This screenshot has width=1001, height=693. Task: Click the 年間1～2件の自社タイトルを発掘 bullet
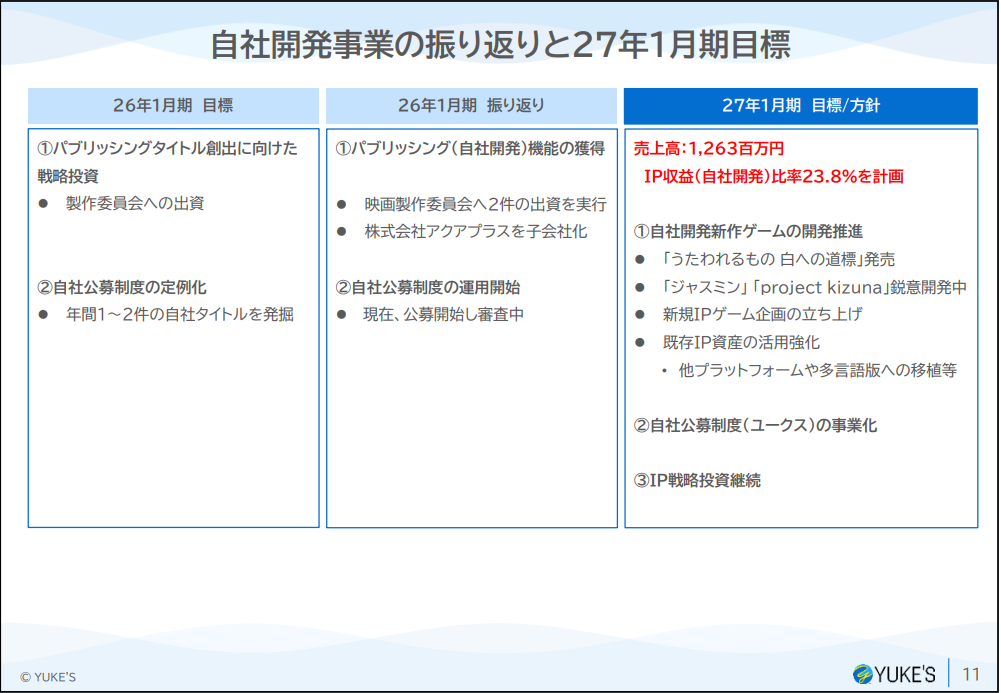[x=179, y=315]
